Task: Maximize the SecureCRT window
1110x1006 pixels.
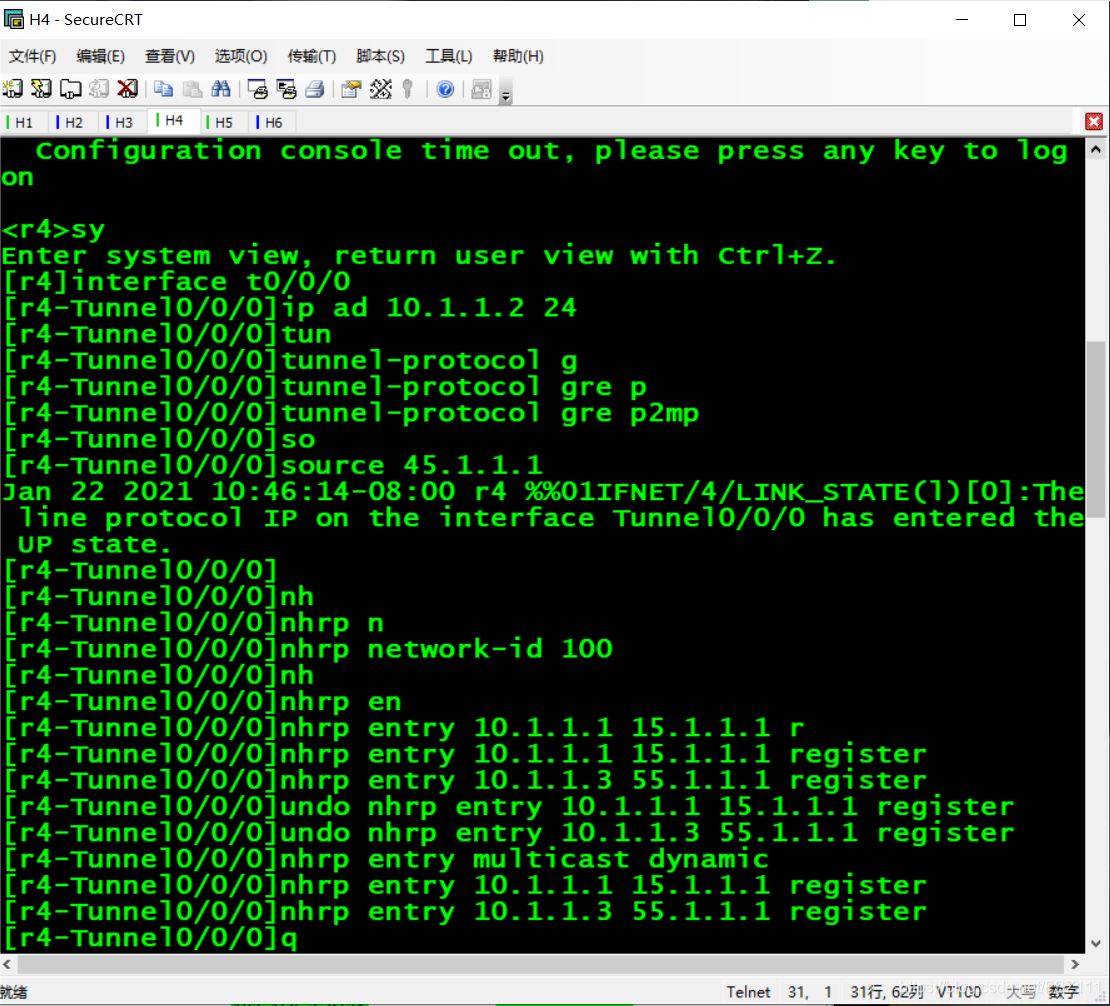Action: [x=1019, y=20]
